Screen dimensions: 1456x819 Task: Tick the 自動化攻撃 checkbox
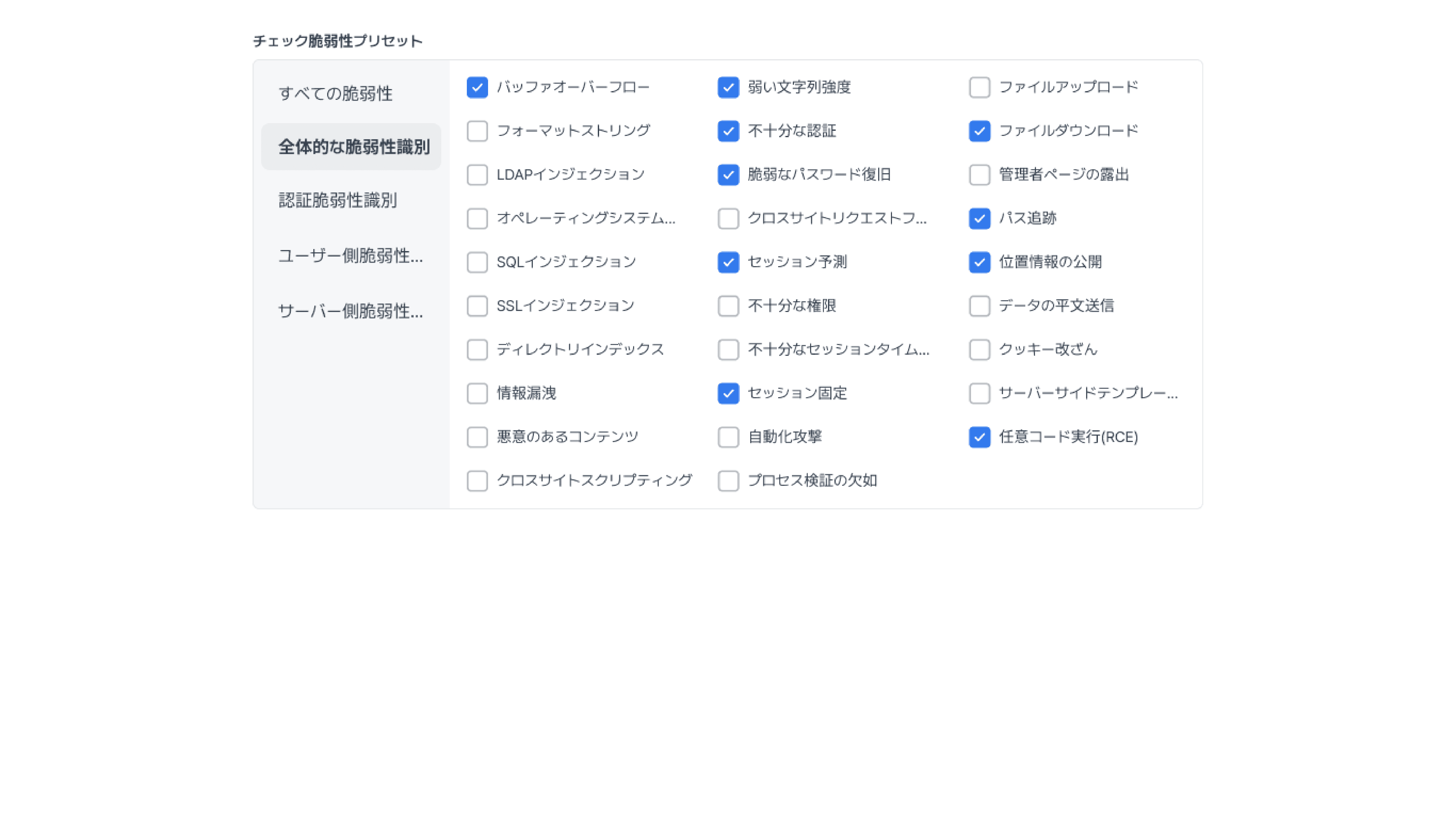pos(728,437)
